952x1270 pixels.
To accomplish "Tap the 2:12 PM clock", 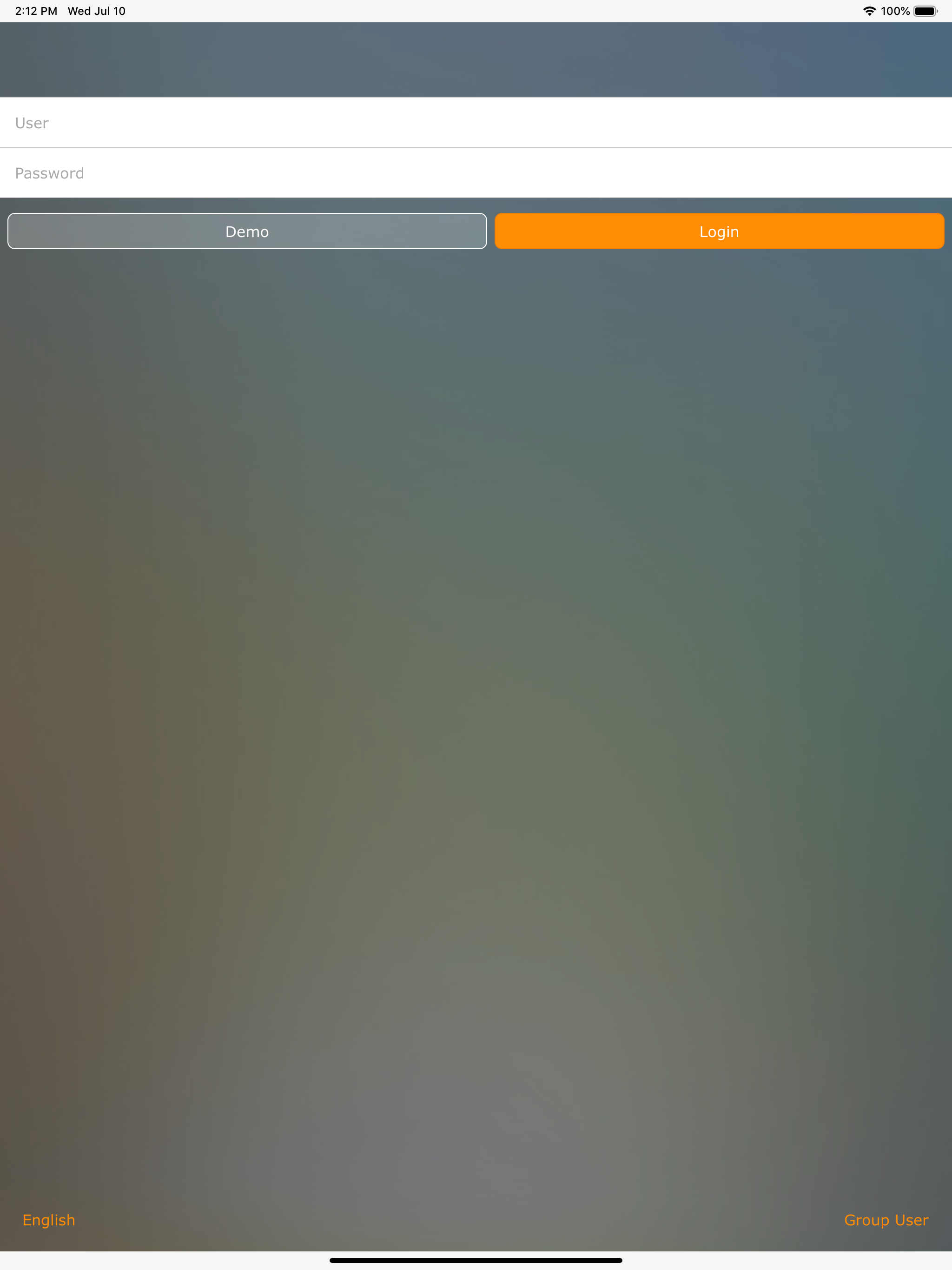I will [36, 11].
